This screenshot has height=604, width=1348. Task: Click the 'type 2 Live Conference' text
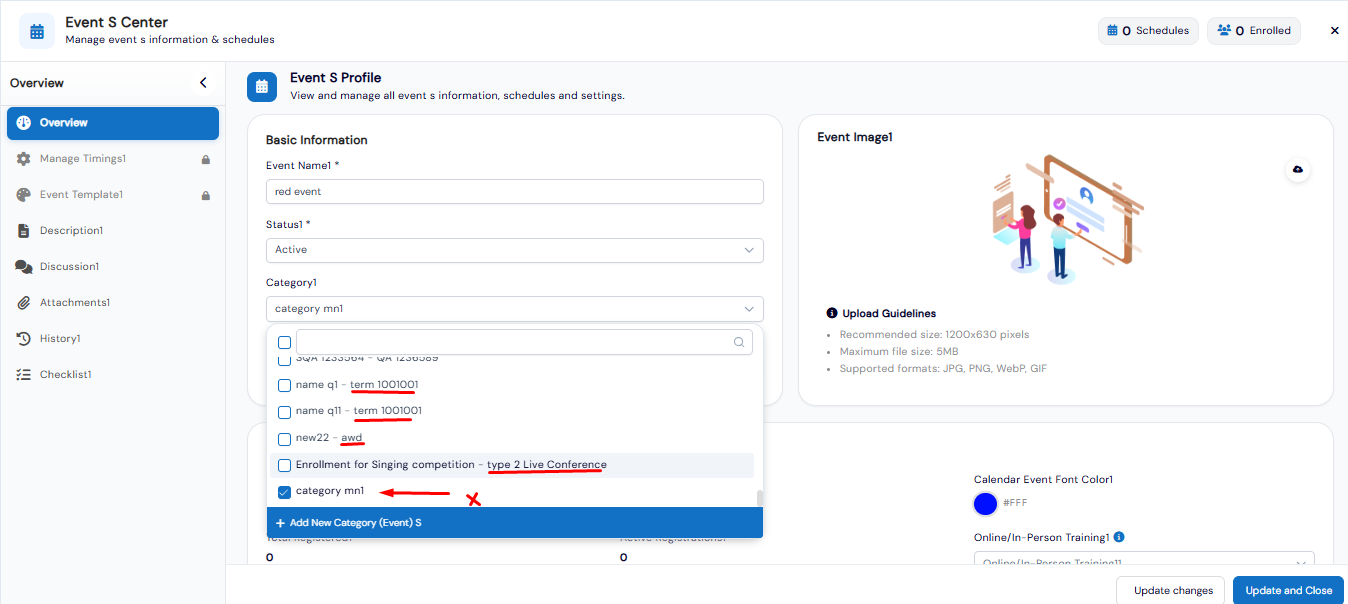(x=547, y=465)
